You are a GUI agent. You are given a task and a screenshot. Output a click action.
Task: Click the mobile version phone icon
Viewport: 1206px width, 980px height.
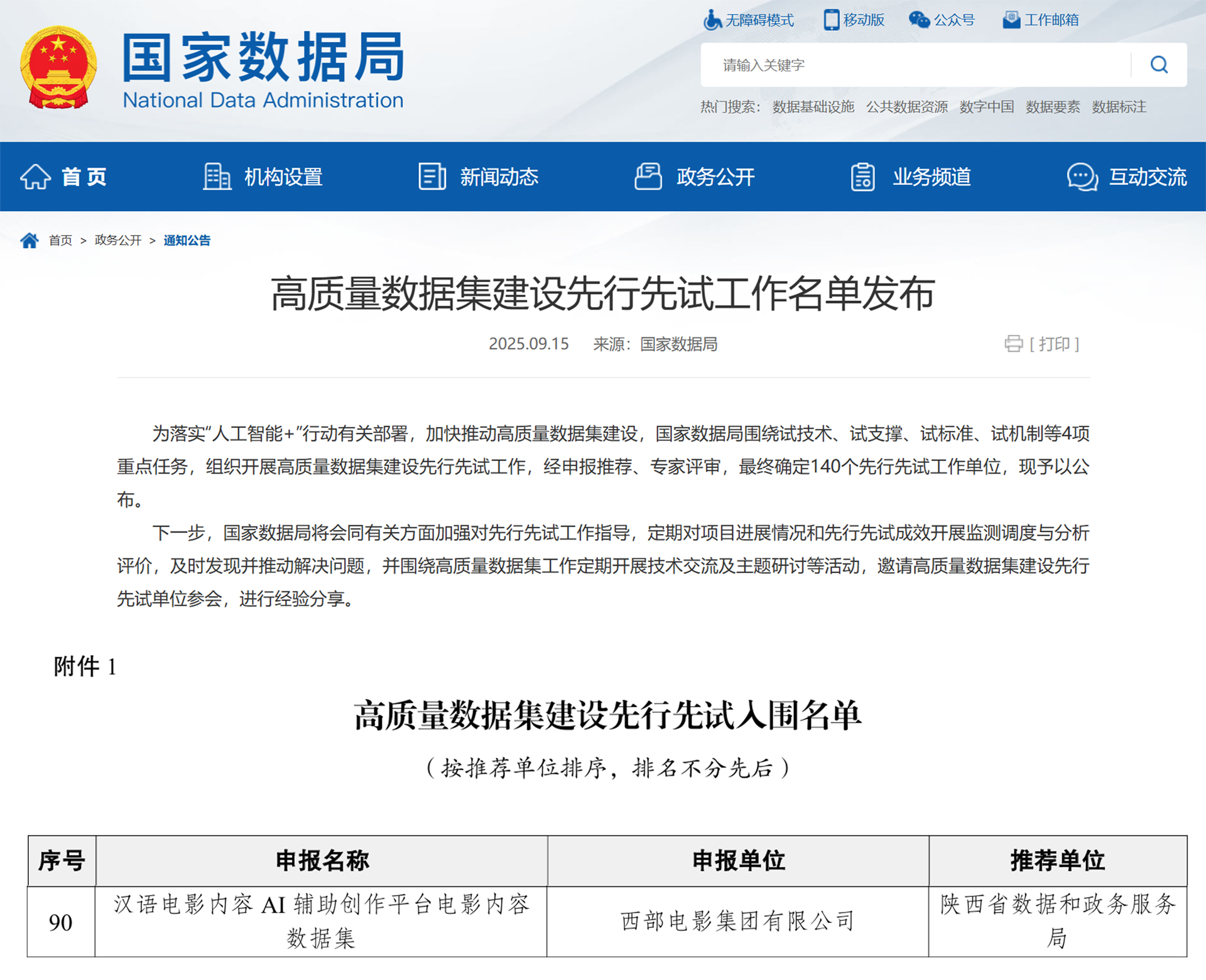coord(831,20)
